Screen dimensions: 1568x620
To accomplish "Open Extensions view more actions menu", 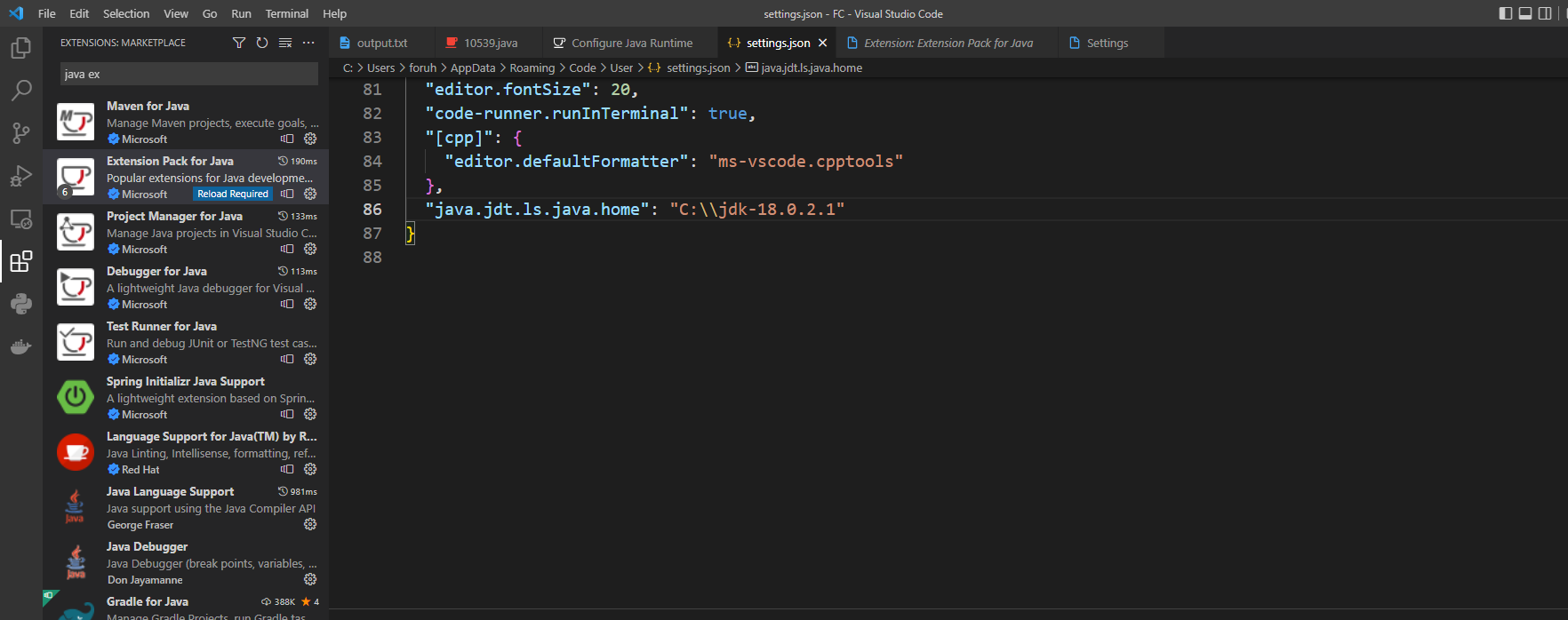I will coord(308,43).
